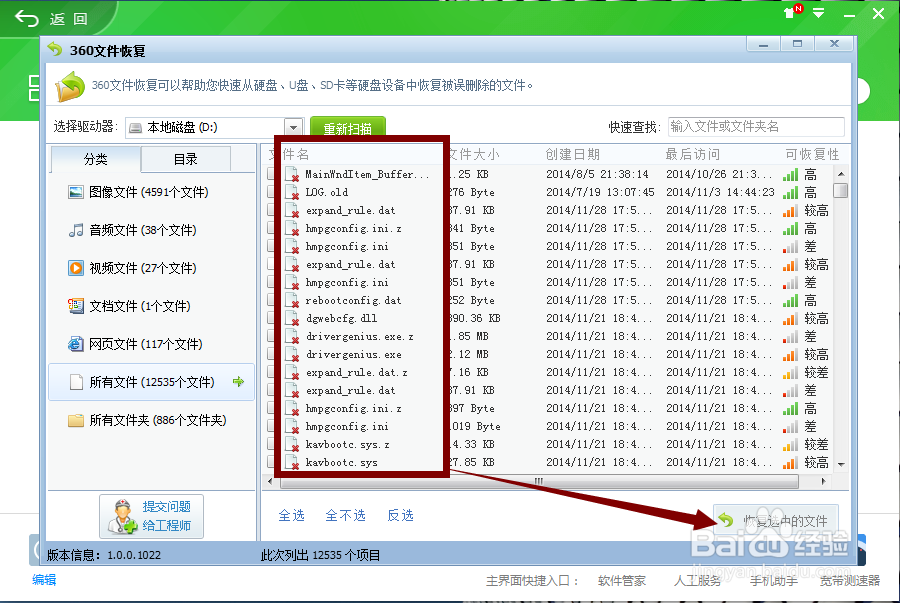Click 全选 to select all files
The width and height of the screenshot is (900, 603).
pyautogui.click(x=292, y=515)
